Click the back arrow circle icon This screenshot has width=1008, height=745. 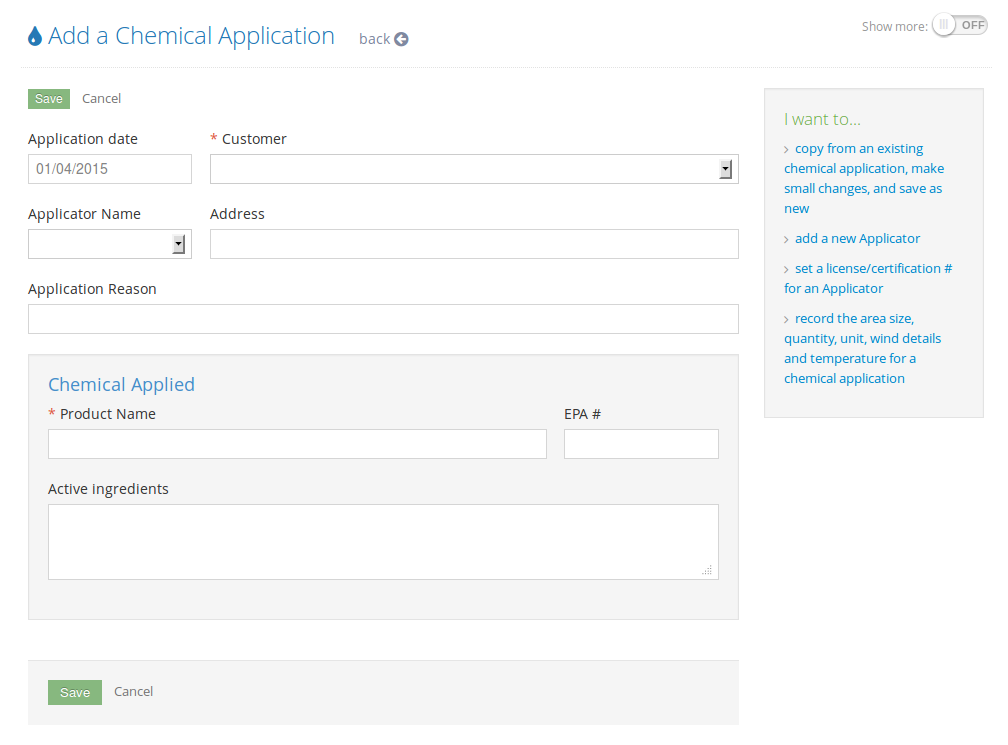click(401, 39)
